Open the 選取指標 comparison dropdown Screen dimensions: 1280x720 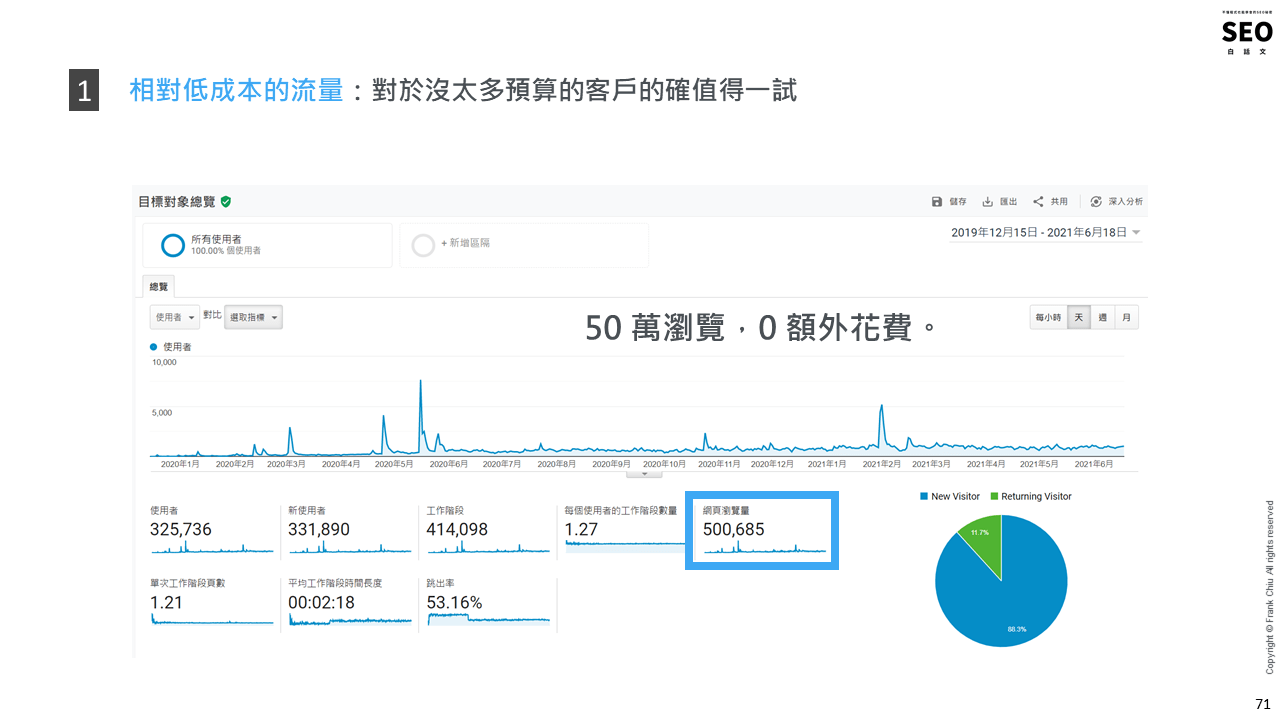click(254, 317)
